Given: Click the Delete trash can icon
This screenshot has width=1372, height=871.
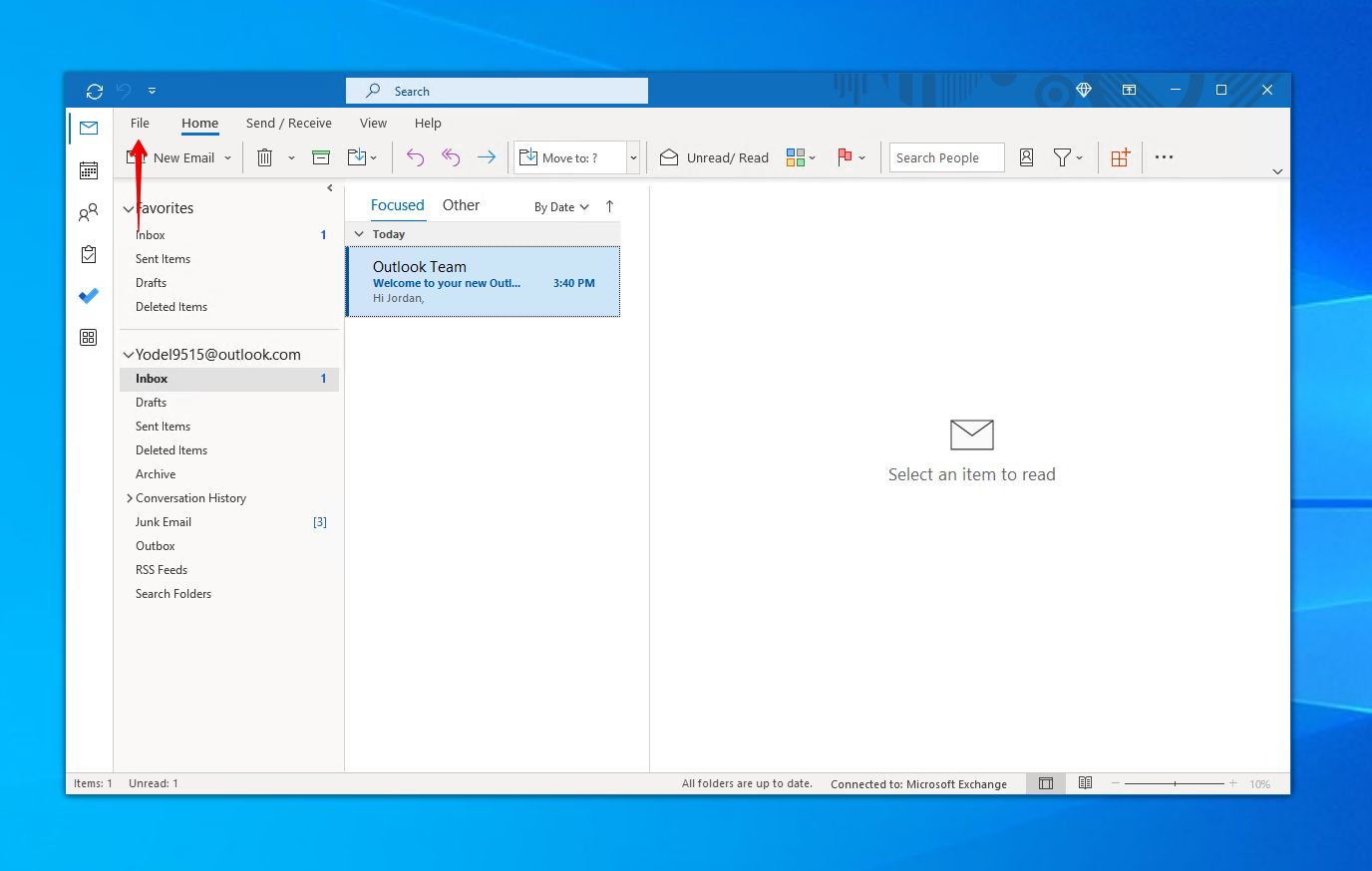Looking at the screenshot, I should [265, 157].
